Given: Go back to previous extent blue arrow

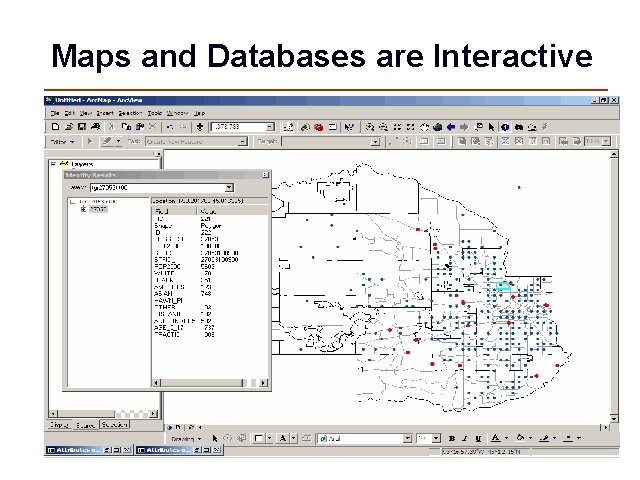Looking at the screenshot, I should click(x=451, y=127).
